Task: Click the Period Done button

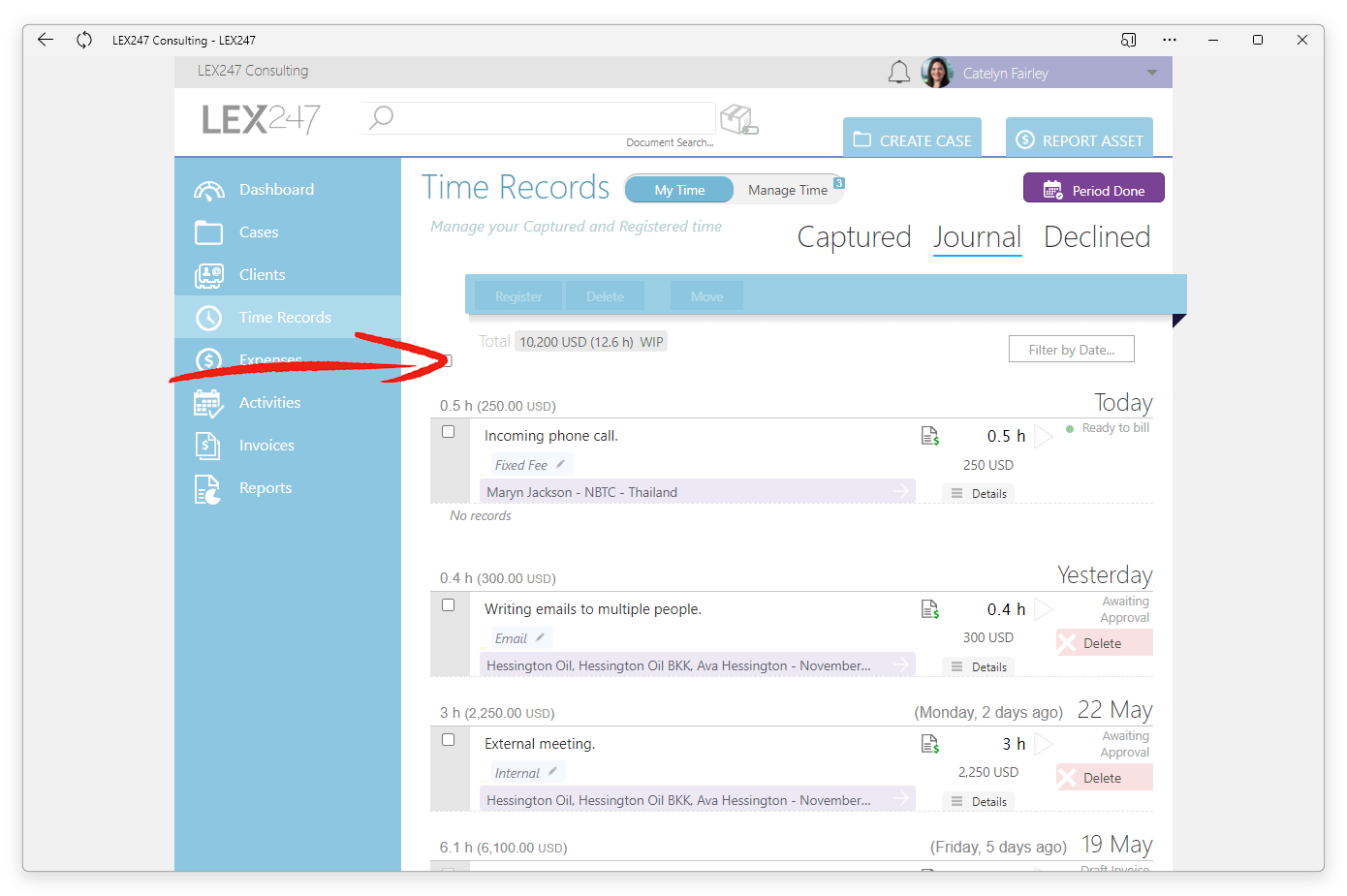Action: click(1094, 188)
